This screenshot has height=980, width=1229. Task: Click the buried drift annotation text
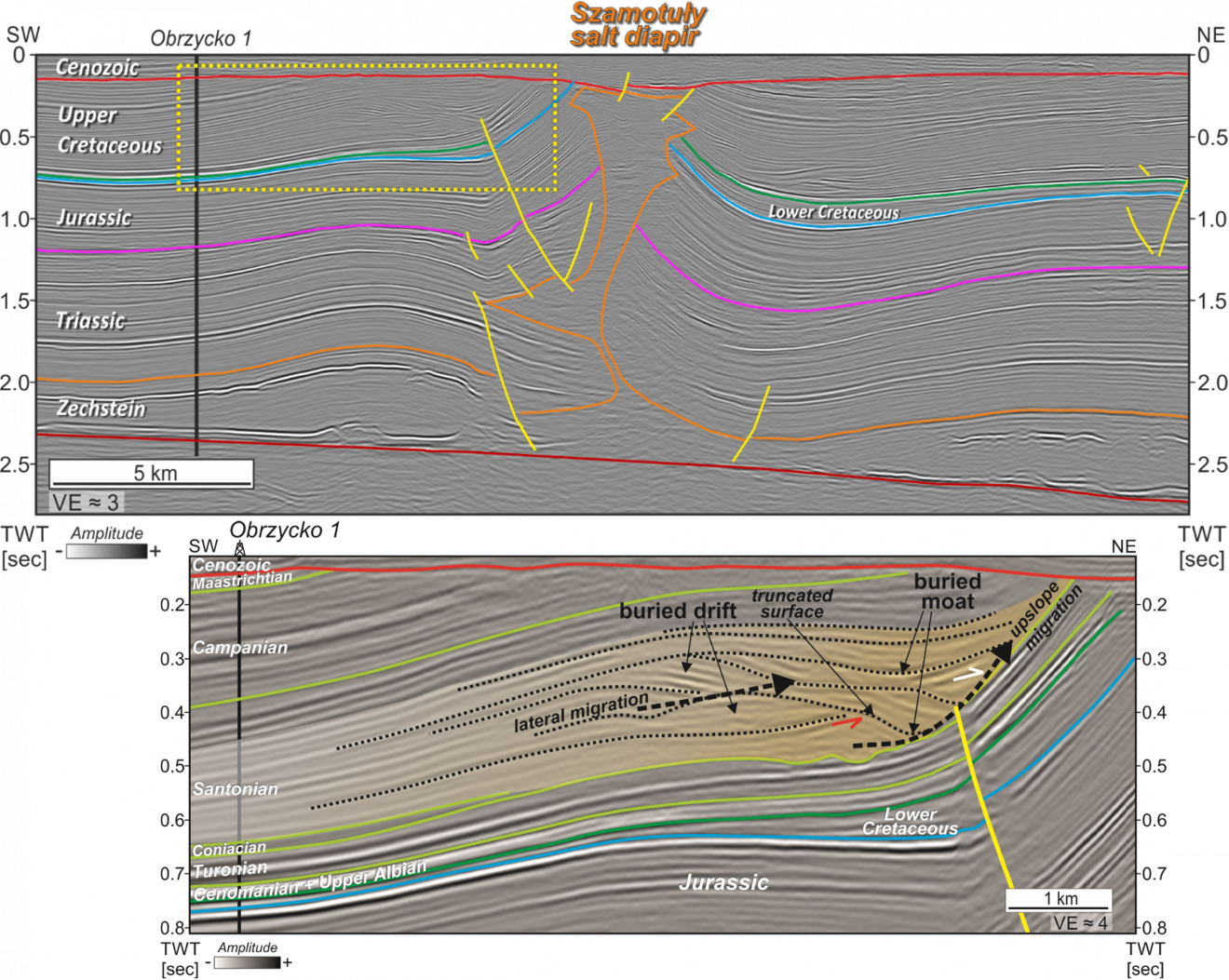coord(677,611)
